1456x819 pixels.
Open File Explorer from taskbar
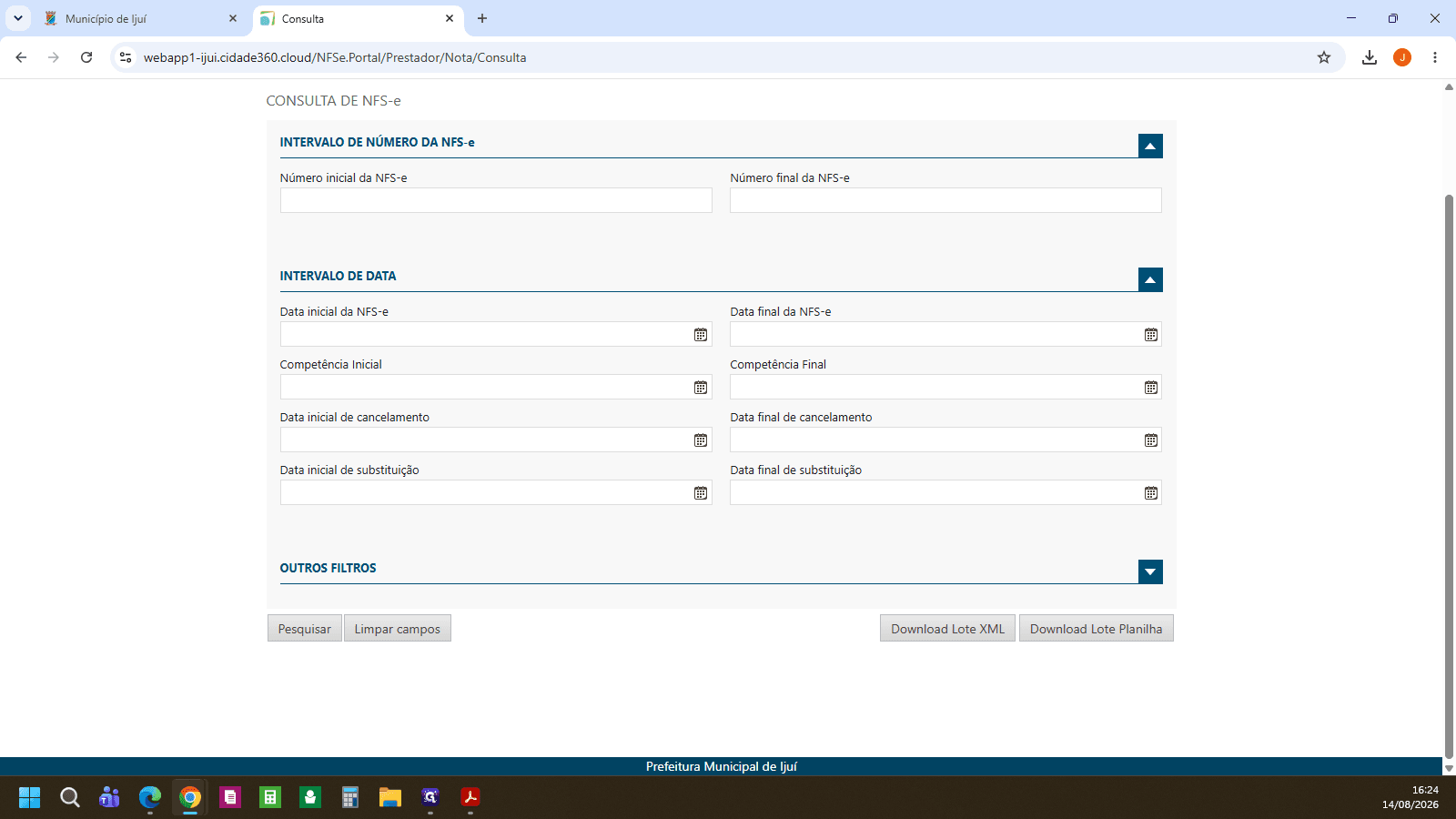point(390,797)
